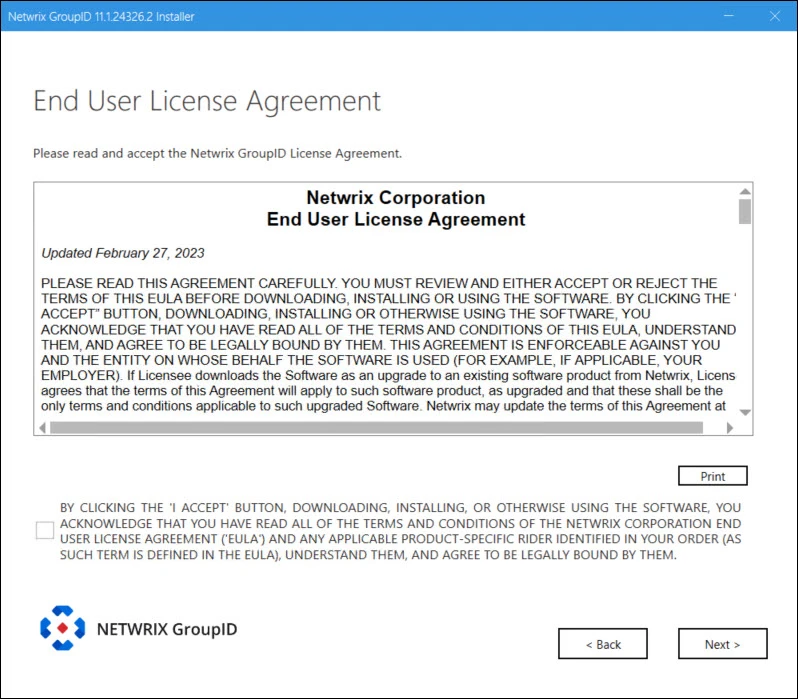Image resolution: width=798 pixels, height=699 pixels.
Task: Go to the previous step with Back
Action: pyautogui.click(x=603, y=644)
